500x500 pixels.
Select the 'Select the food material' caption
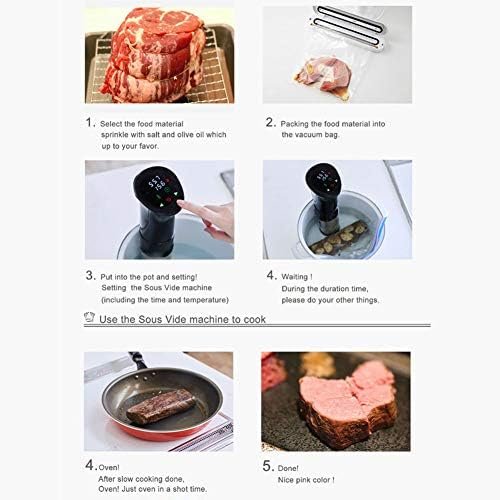[142, 124]
